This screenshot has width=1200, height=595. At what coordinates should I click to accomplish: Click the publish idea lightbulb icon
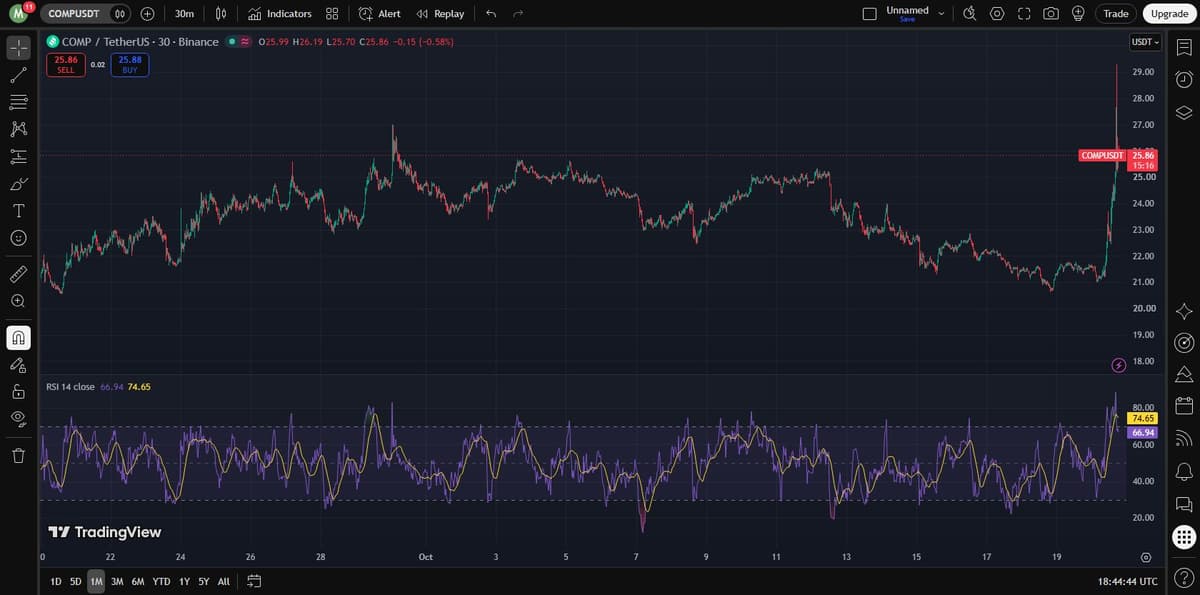[x=1078, y=14]
